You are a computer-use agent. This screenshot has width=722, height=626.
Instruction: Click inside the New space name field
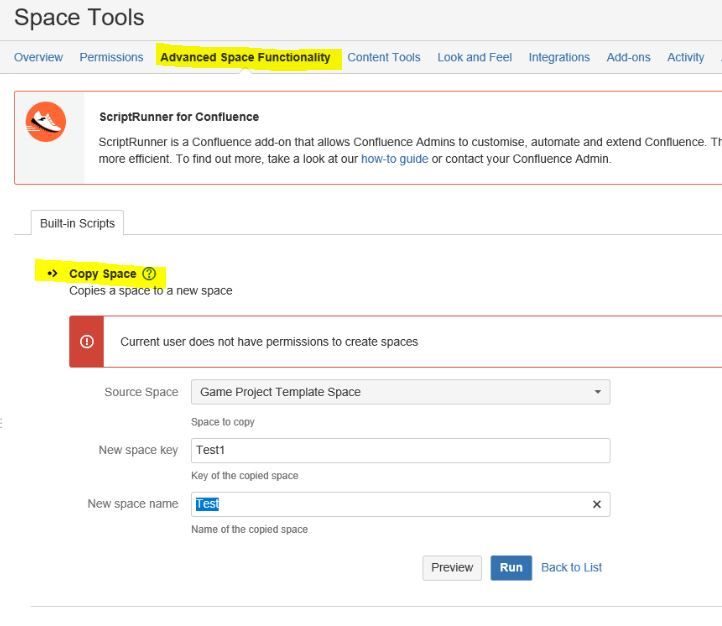(401, 504)
